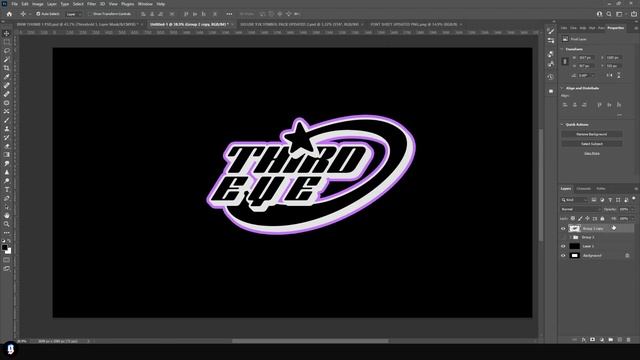Open the Auto-Select Layer dropdown
This screenshot has height=360, width=640.
(74, 14)
